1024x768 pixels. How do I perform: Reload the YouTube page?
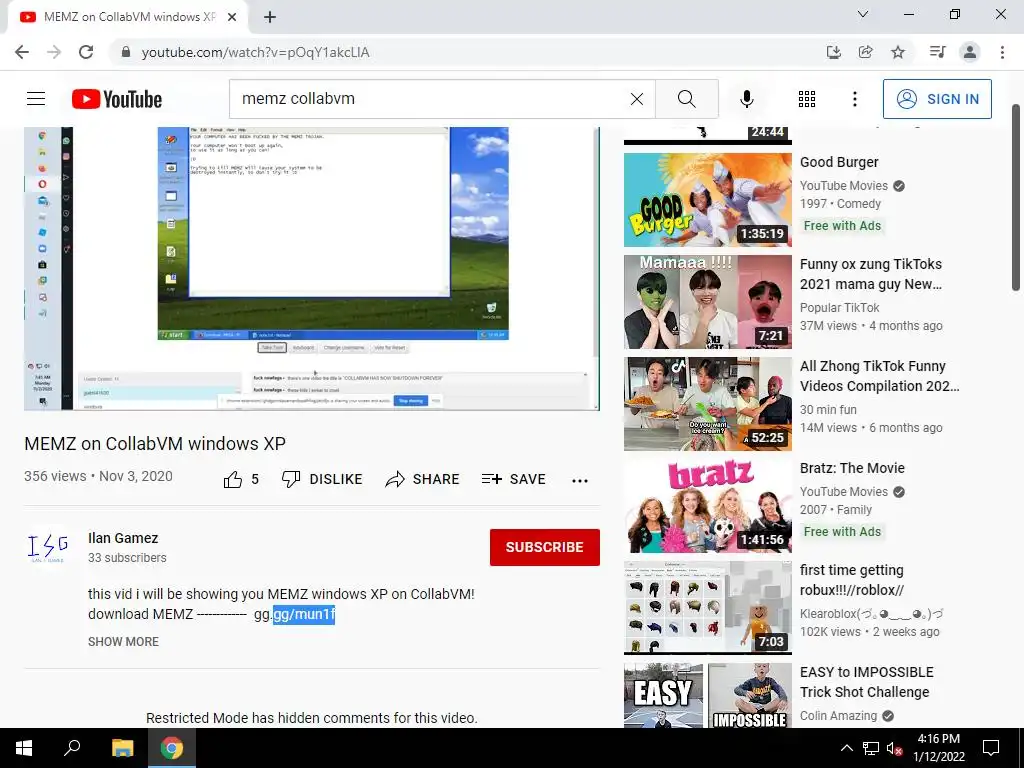click(86, 52)
